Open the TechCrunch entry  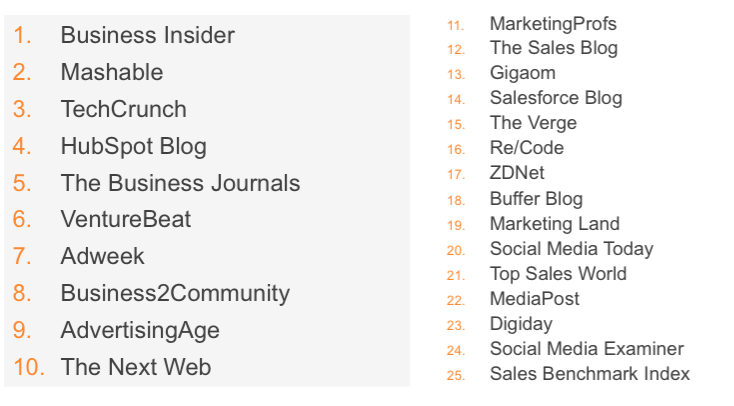[x=124, y=109]
